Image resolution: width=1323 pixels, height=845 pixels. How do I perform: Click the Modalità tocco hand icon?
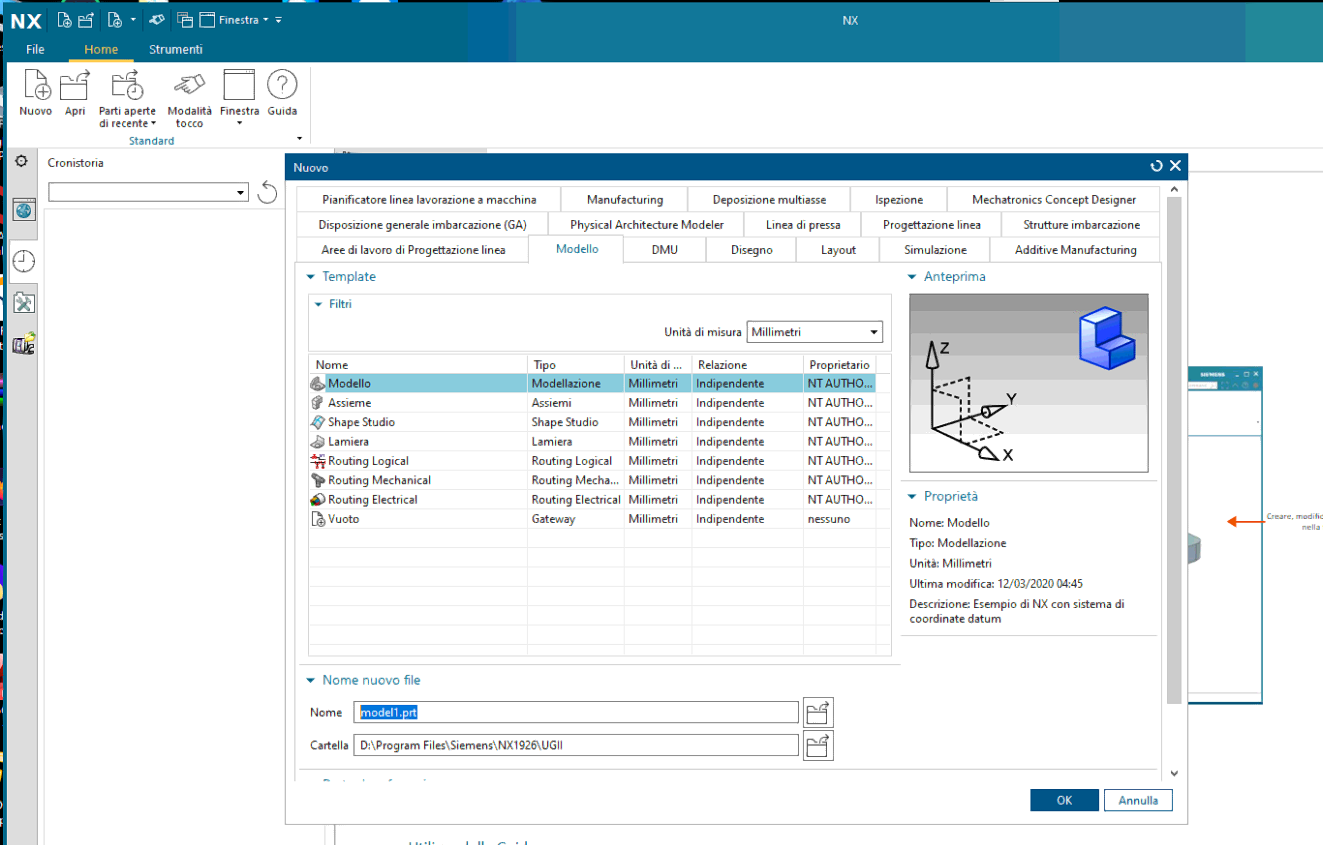tap(189, 86)
